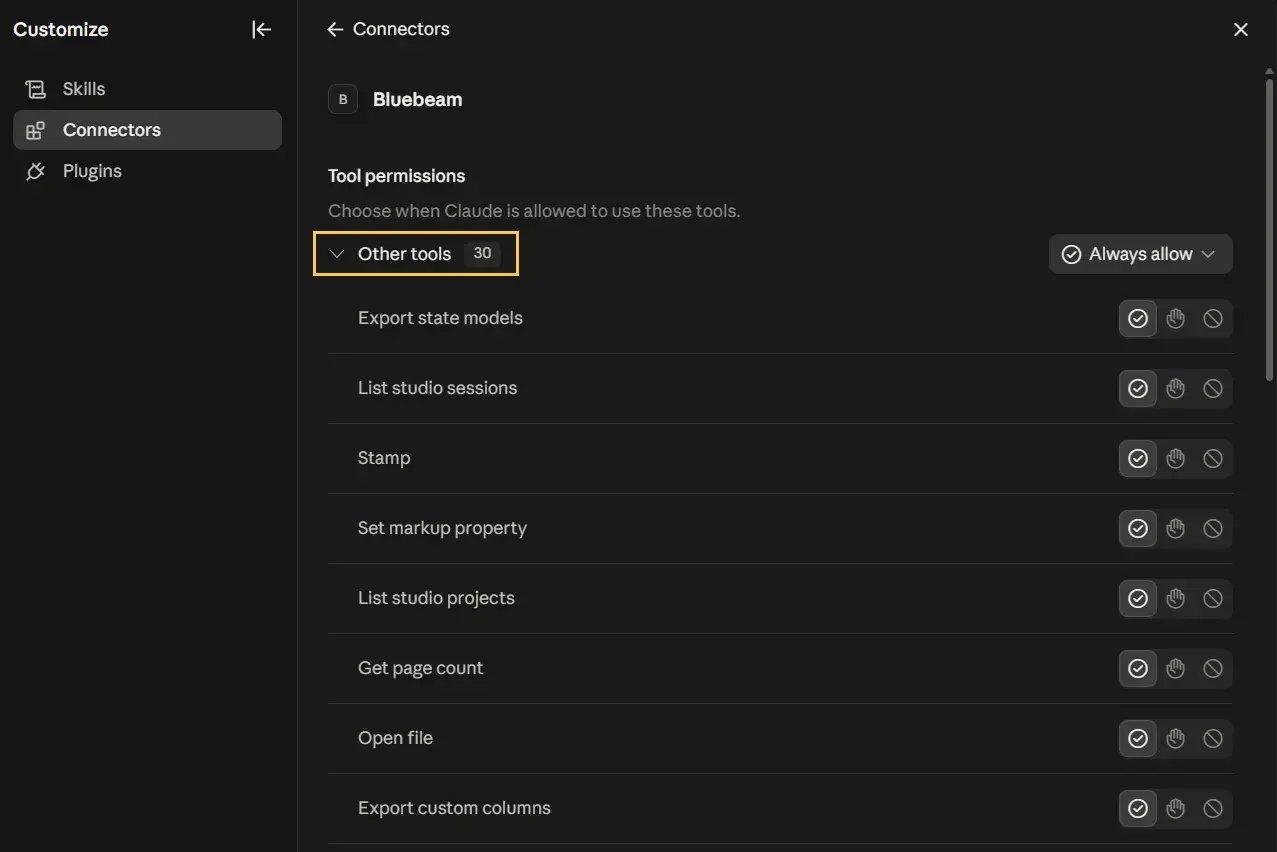Block the Get page count tool

(x=1213, y=669)
